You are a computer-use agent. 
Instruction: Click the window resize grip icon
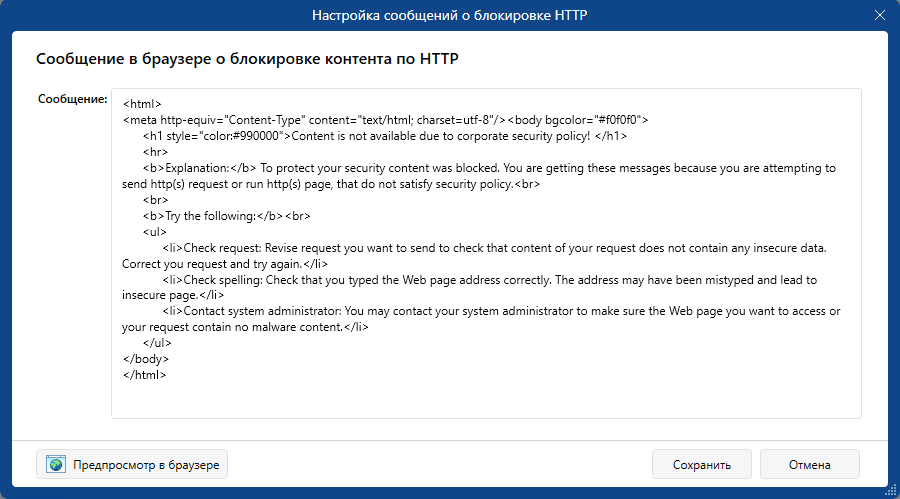pyautogui.click(x=891, y=490)
